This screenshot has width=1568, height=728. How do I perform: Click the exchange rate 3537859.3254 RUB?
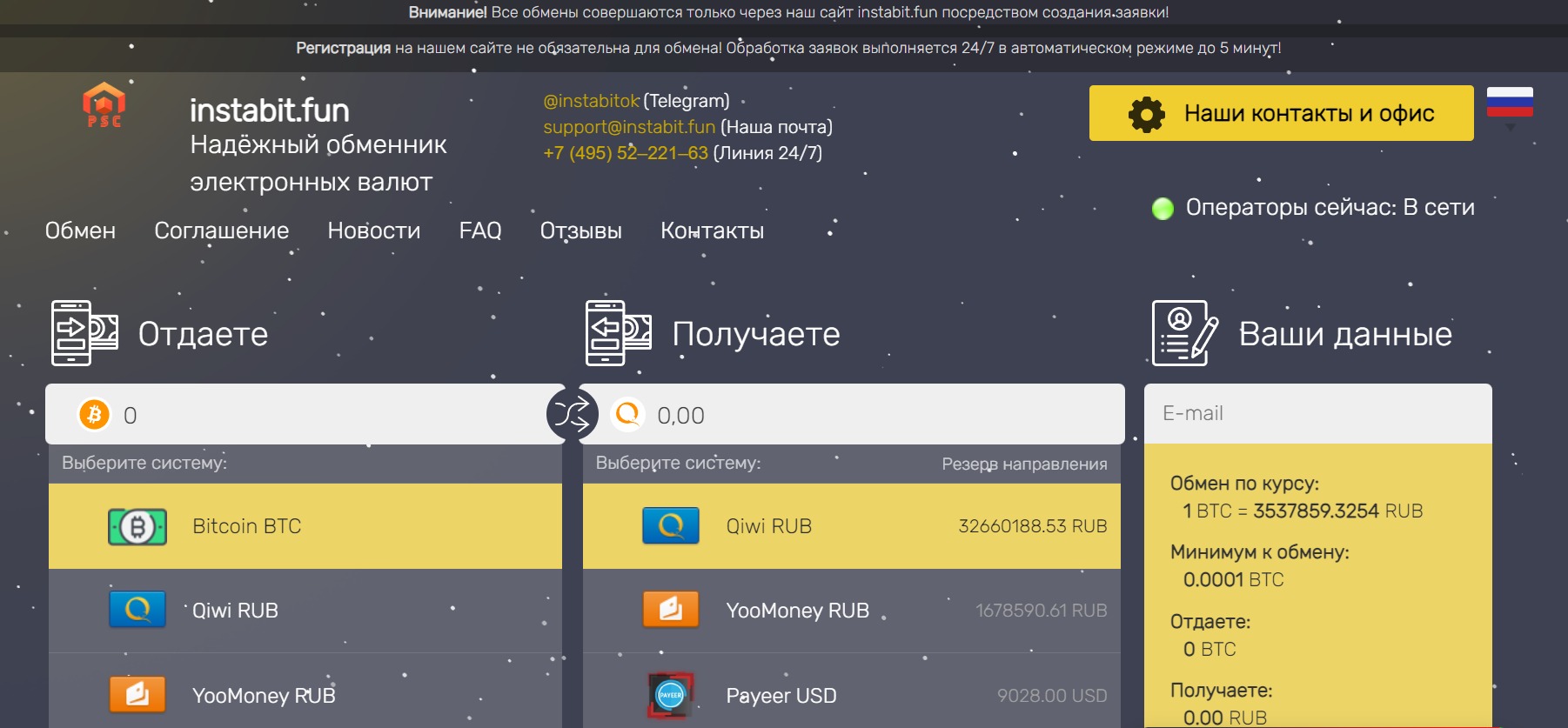point(1337,511)
